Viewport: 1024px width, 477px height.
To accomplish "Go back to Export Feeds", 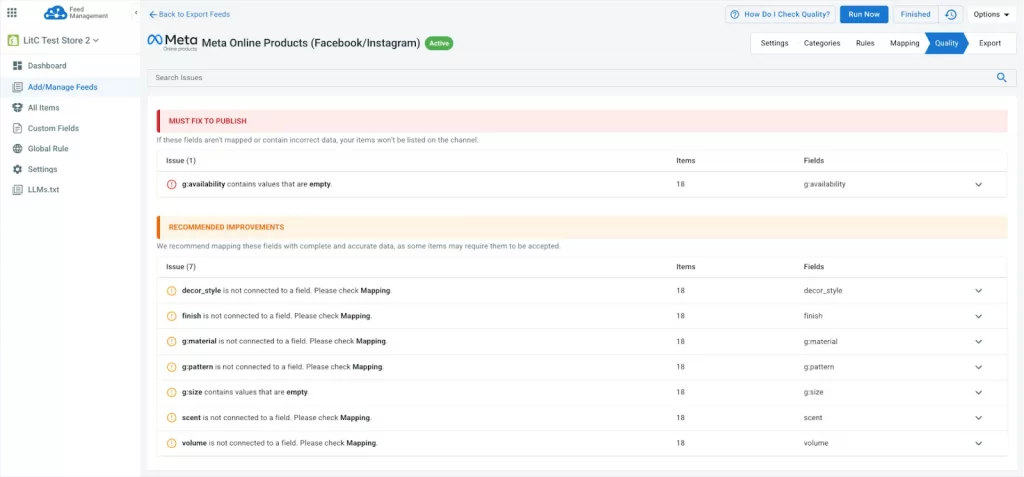I will coord(189,14).
